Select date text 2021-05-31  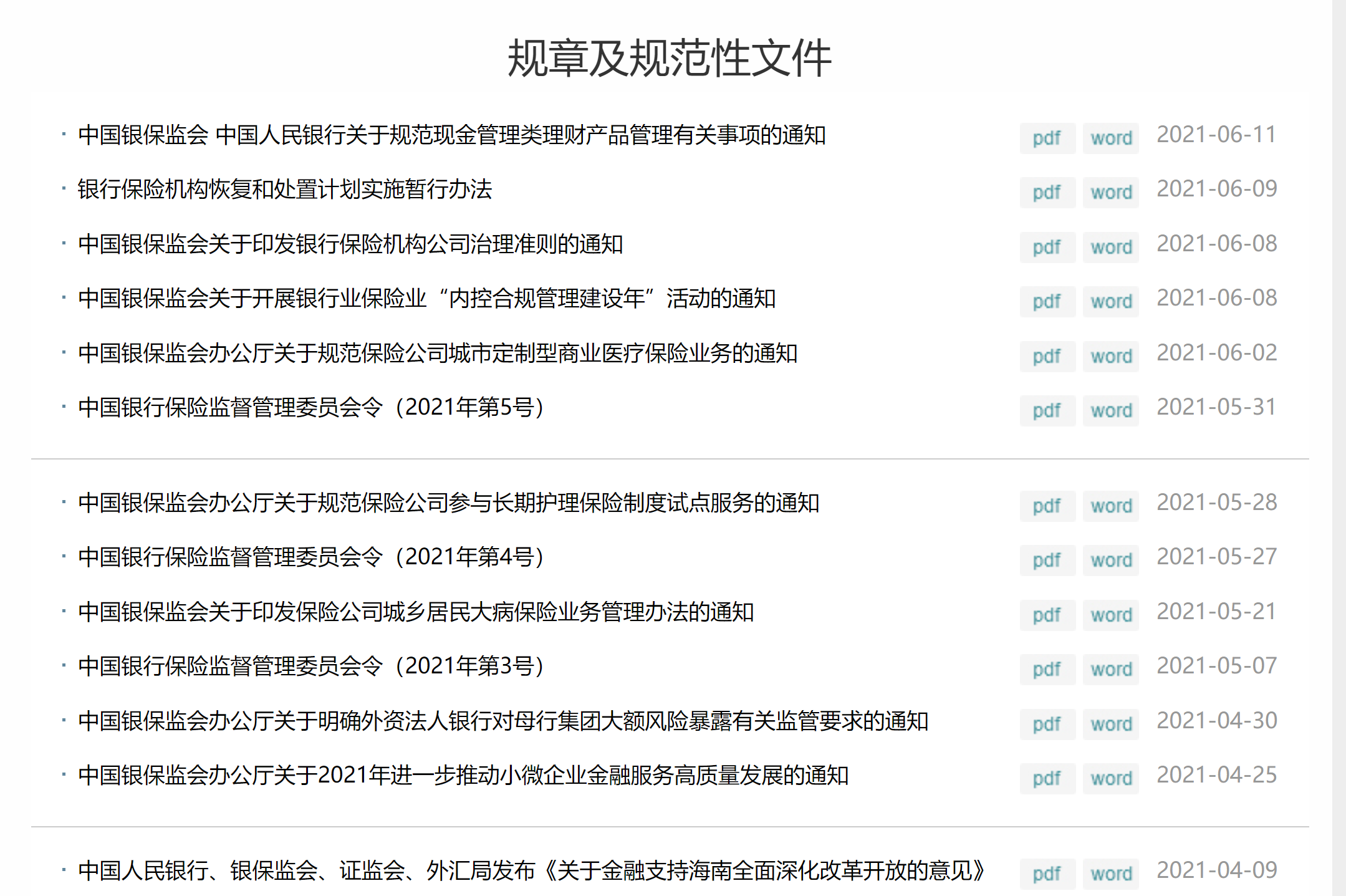click(1217, 407)
